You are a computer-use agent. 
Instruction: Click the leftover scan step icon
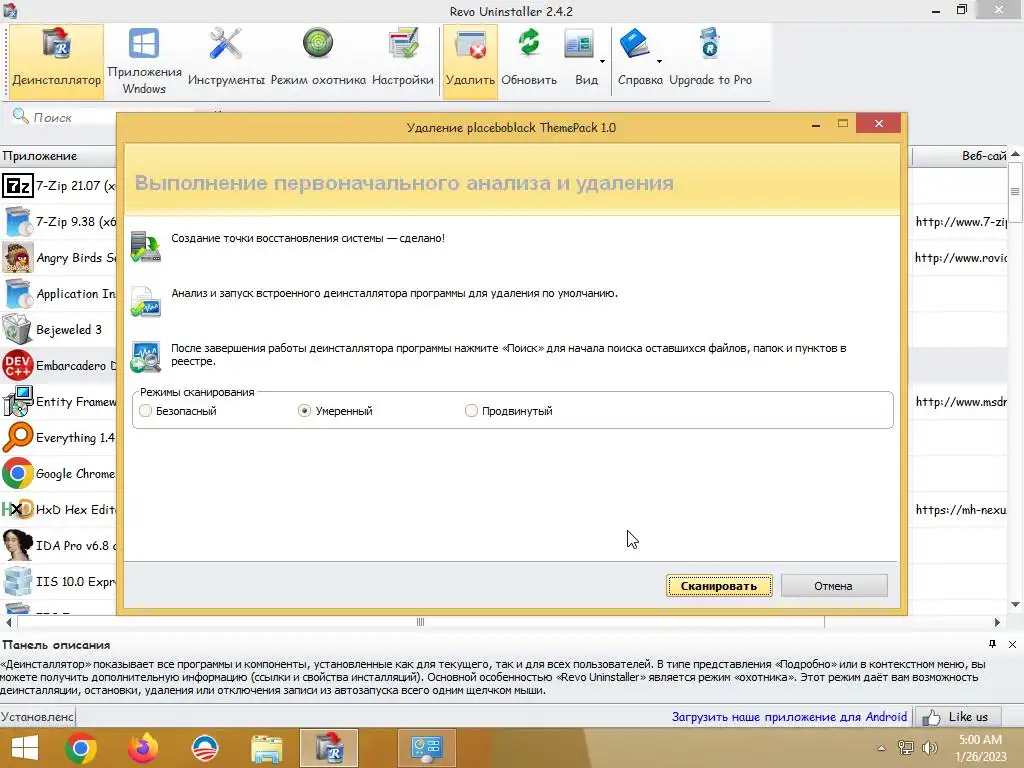tap(146, 357)
